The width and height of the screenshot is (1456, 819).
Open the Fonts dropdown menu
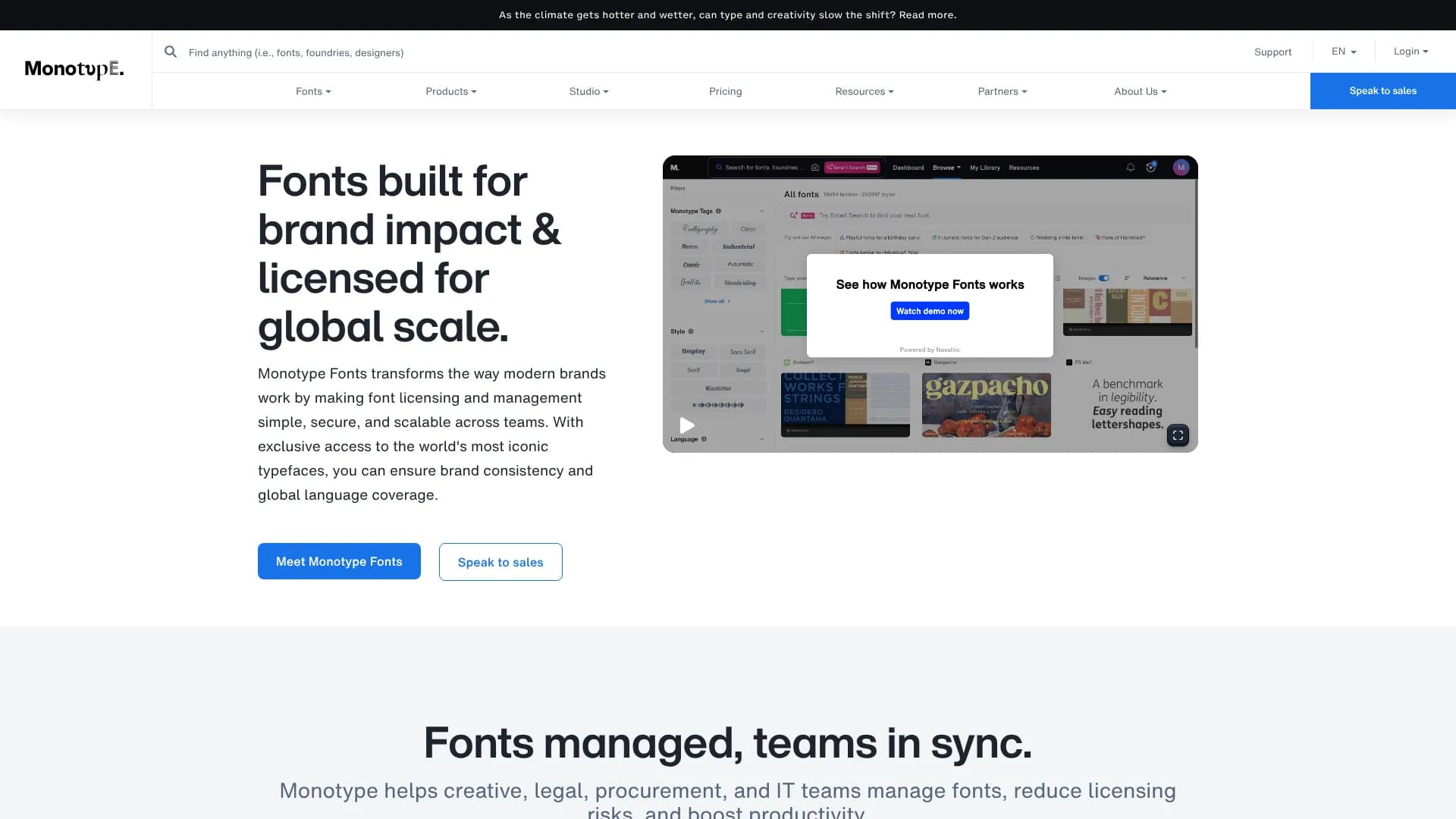[x=313, y=91]
